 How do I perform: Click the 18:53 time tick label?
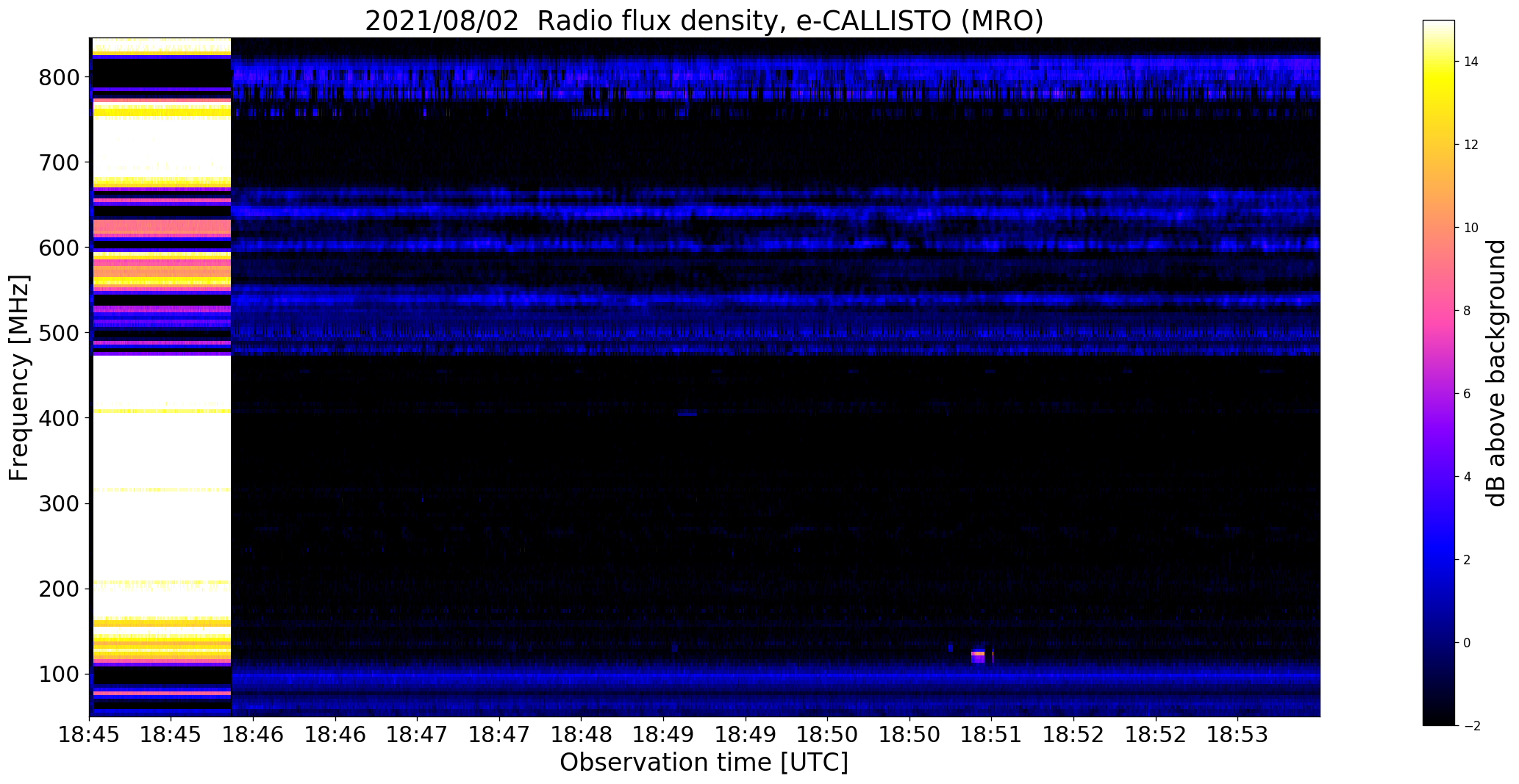[1237, 734]
